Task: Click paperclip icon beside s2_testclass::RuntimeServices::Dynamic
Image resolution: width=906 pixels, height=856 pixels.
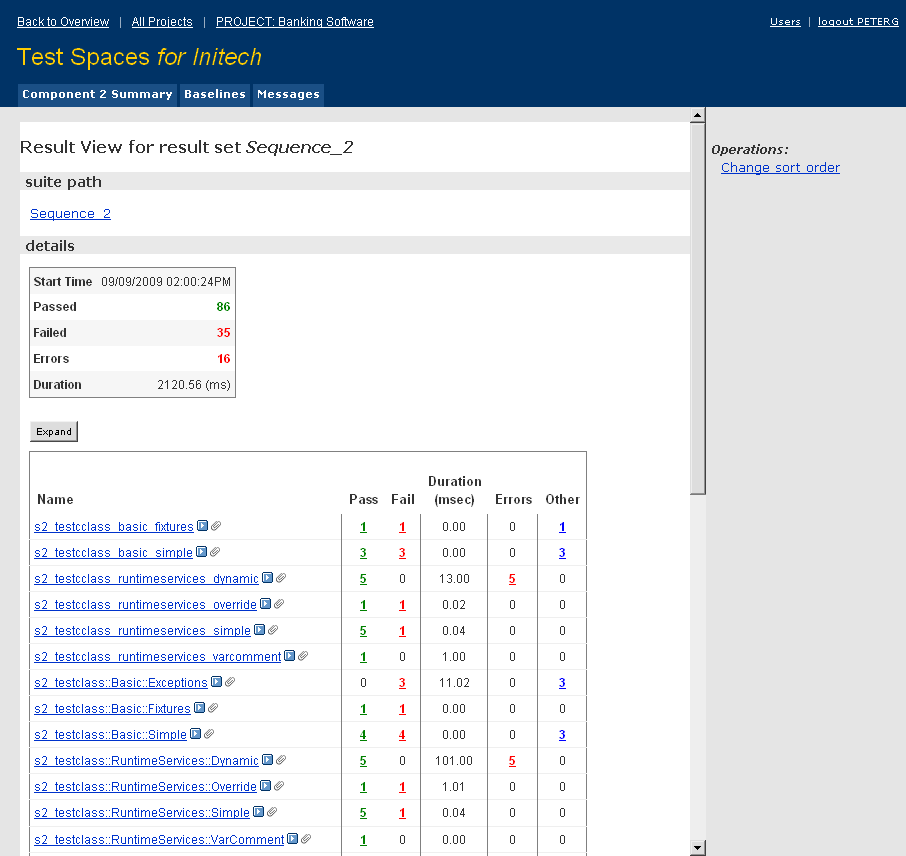Action: pyautogui.click(x=281, y=760)
